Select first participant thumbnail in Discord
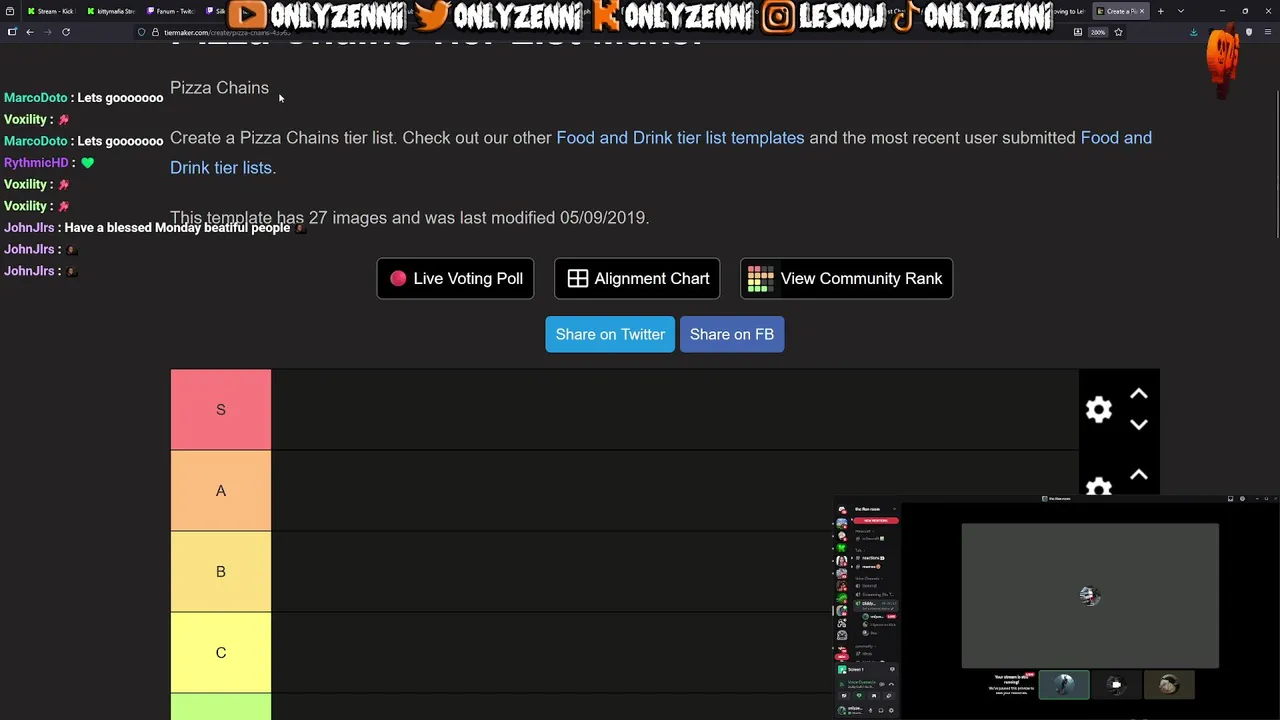This screenshot has width=1280, height=720. (1064, 685)
